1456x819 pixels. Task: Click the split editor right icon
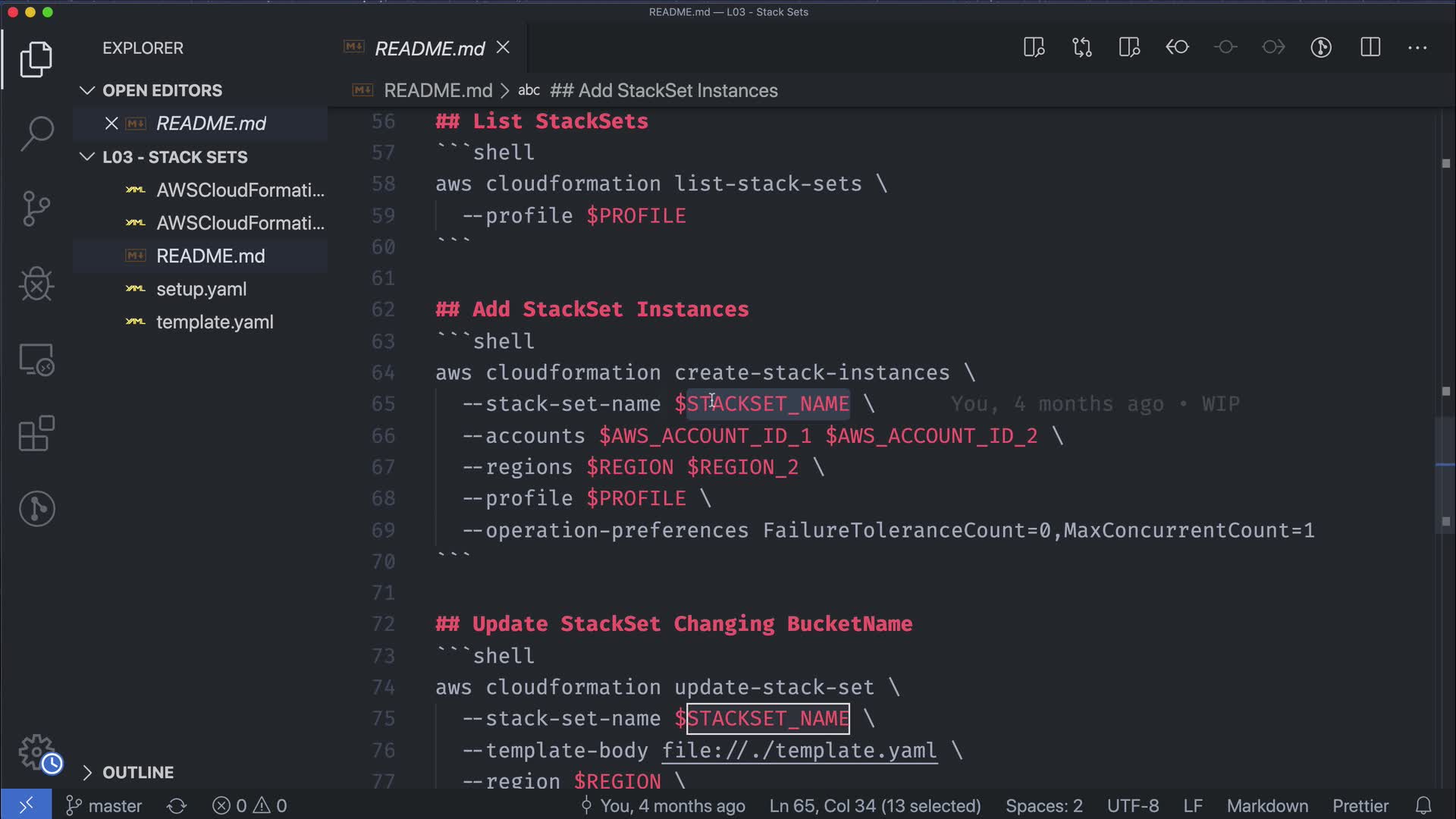click(1370, 48)
